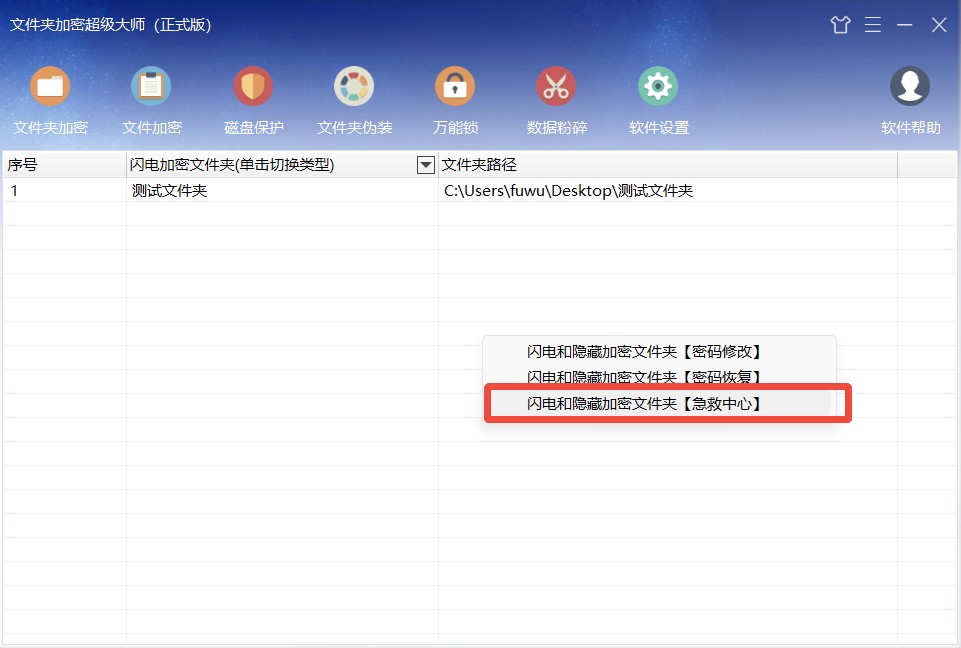The image size is (961, 648).
Task: Open the 磁盘保护 disk protection shield
Action: (x=253, y=101)
